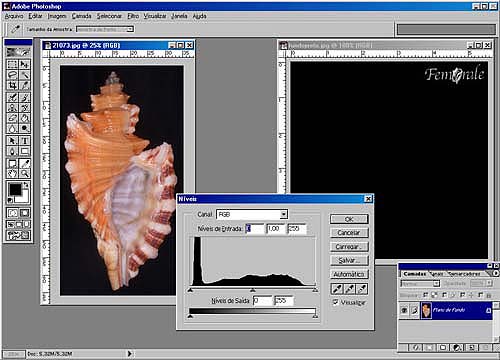Click the output levels white slider
This screenshot has width=500, height=360.
(x=315, y=316)
